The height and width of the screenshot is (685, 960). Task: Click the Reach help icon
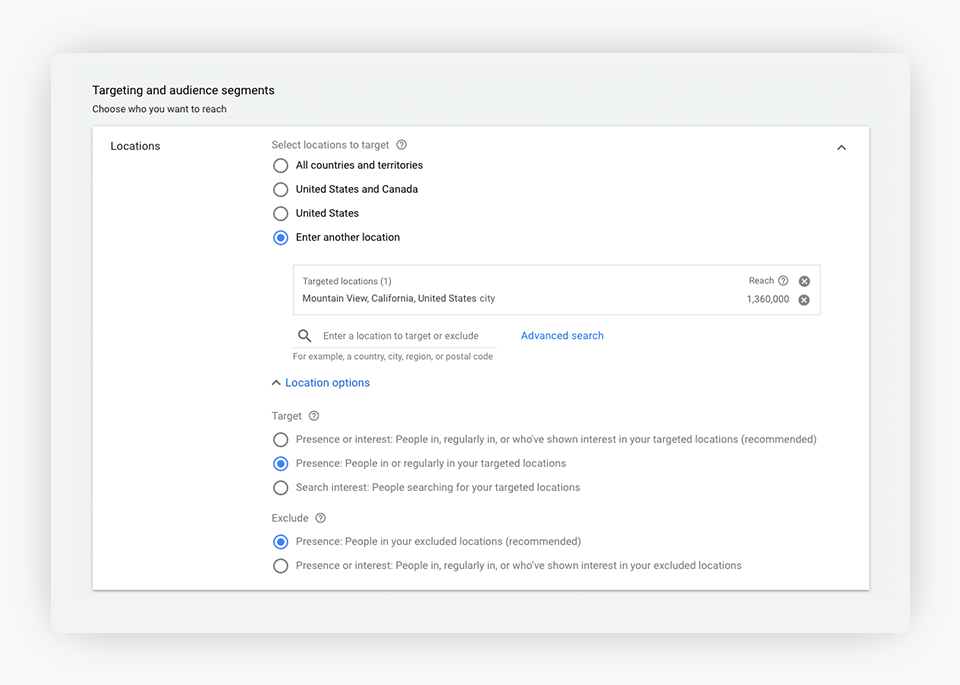coord(783,281)
